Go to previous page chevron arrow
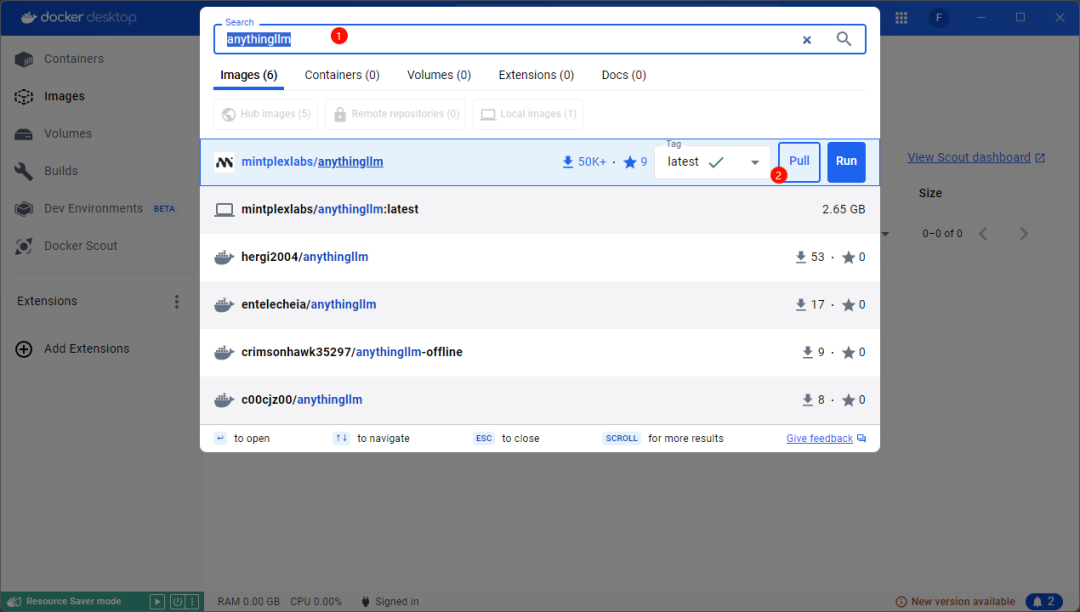This screenshot has height=612, width=1080. coord(983,234)
